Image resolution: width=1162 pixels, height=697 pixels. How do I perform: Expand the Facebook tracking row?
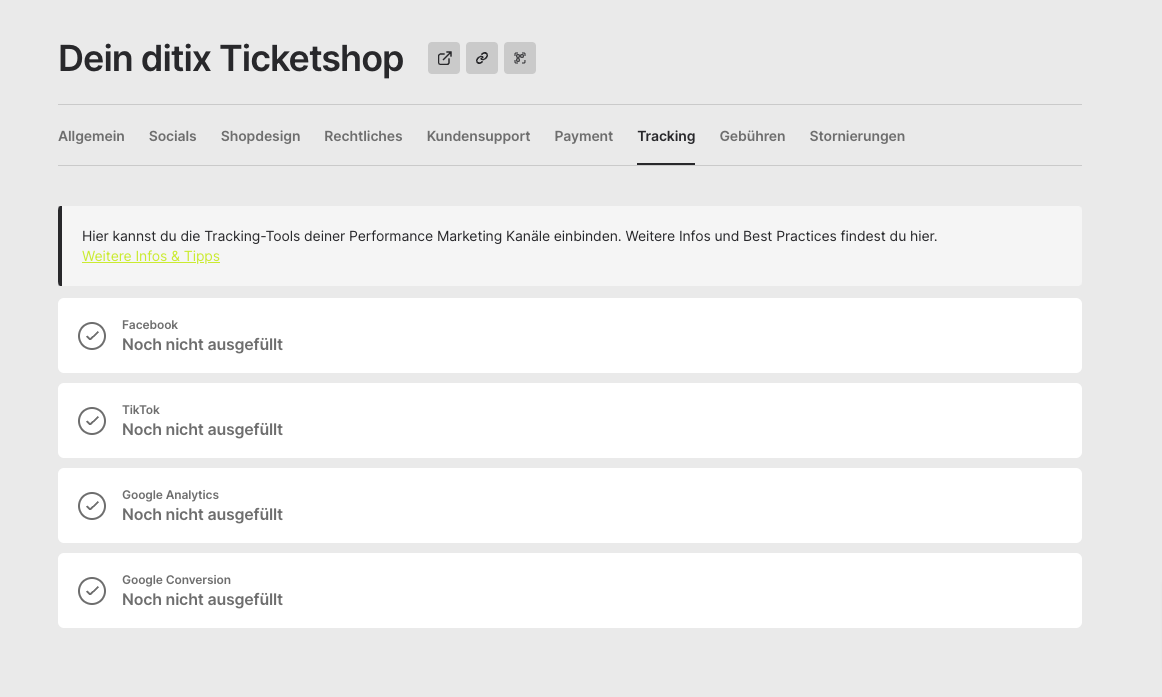coord(570,336)
